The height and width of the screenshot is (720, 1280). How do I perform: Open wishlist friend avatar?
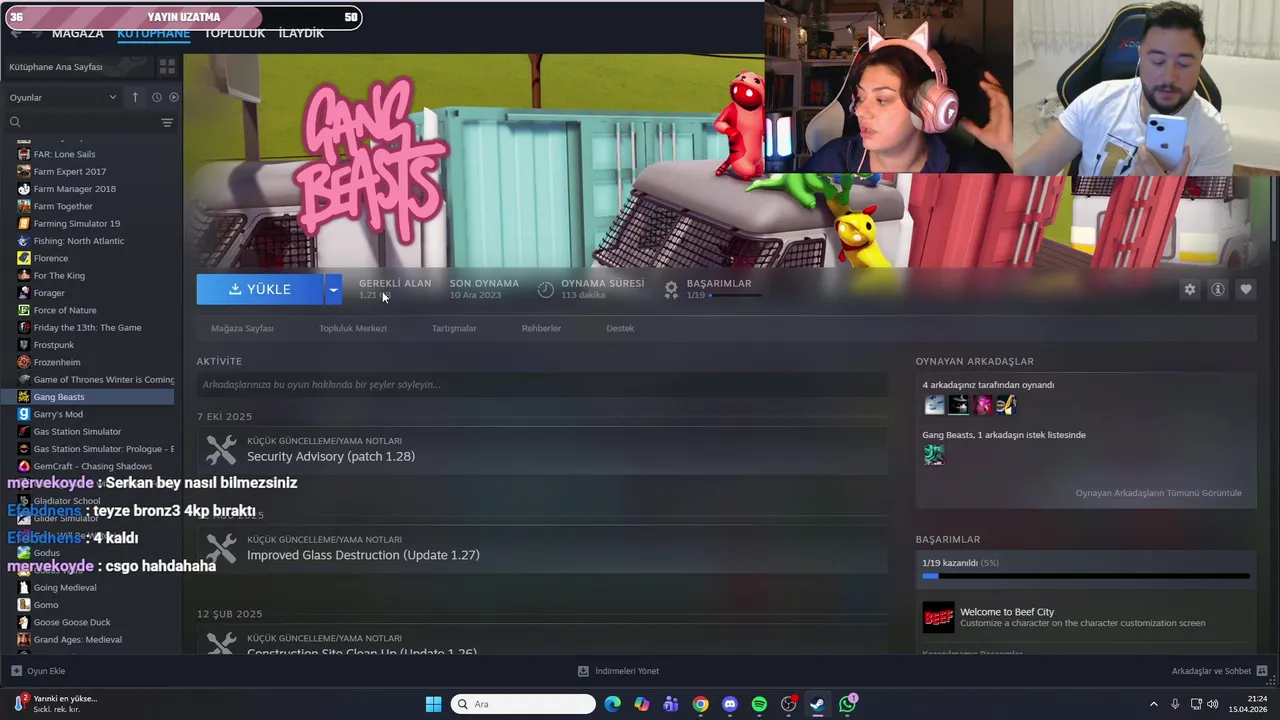coord(934,455)
